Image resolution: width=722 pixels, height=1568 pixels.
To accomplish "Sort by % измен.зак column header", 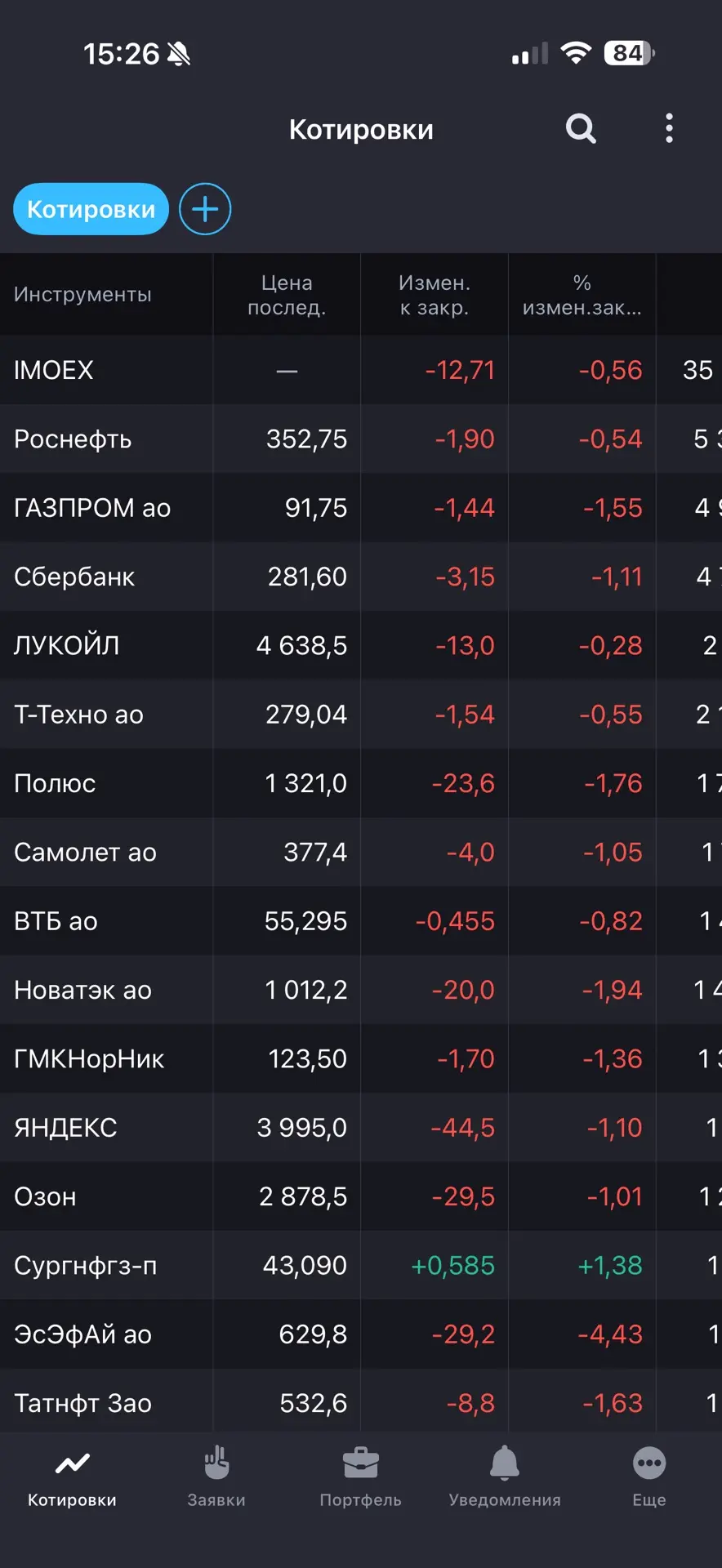I will [x=582, y=295].
